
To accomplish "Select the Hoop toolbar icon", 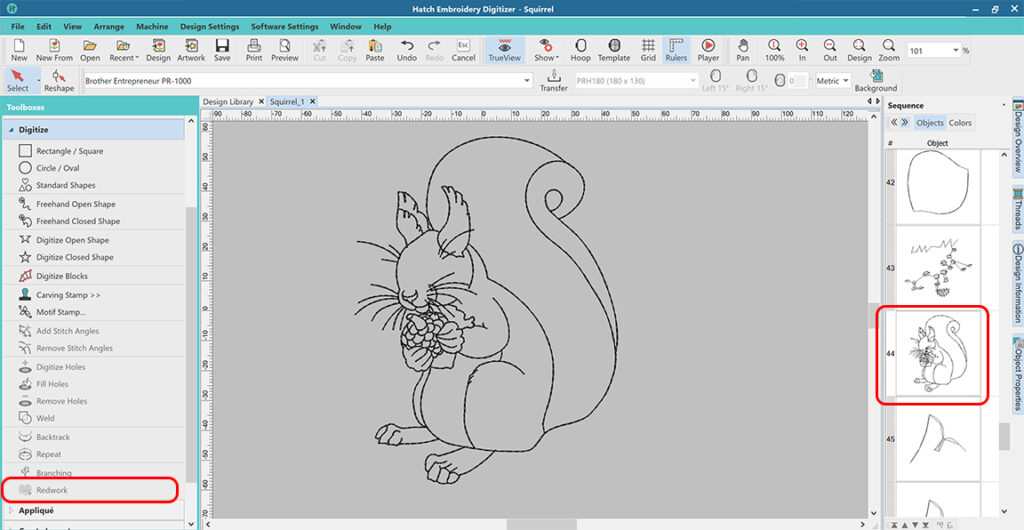I will coord(580,50).
